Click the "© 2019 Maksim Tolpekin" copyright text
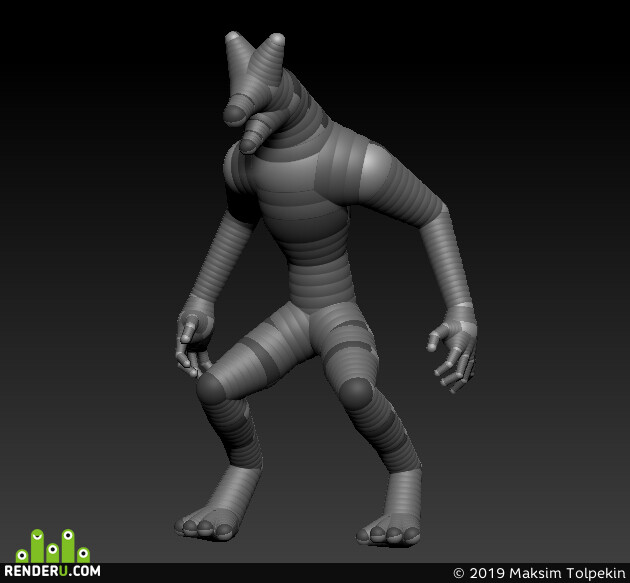 click(539, 573)
